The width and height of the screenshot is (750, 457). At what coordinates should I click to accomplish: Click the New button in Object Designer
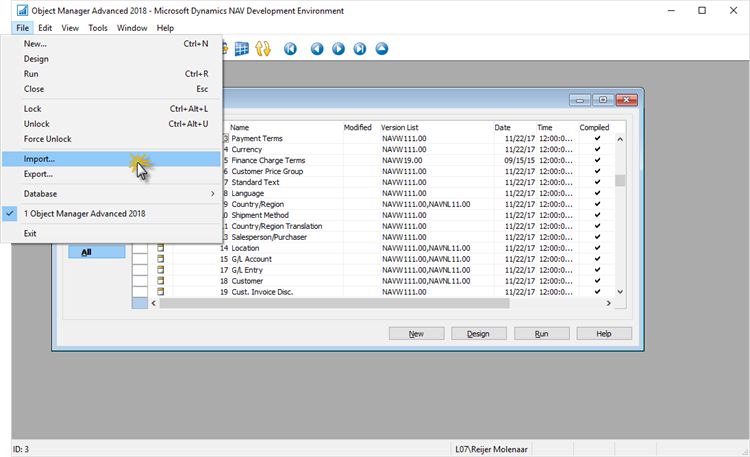click(x=416, y=334)
